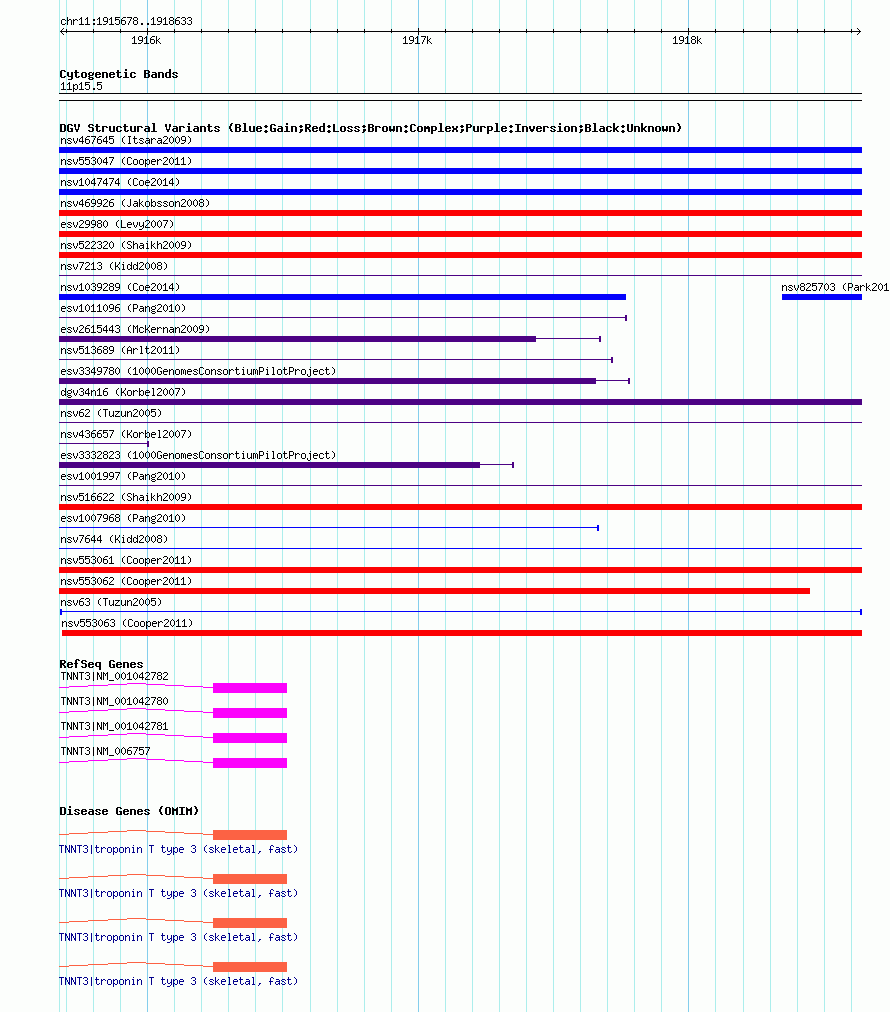Viewport: 890px width, 1012px height.
Task: Click the nsv436657 (Korbel2007) label
Action: pyautogui.click(x=126, y=434)
